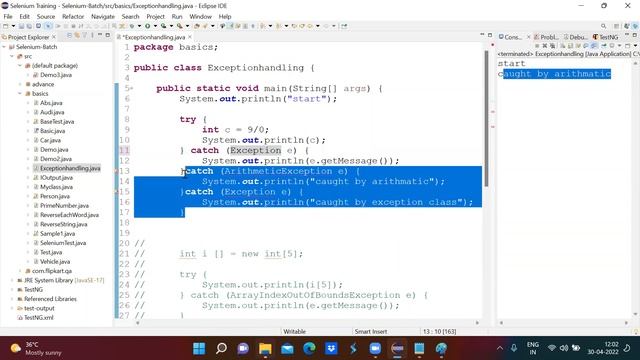The width and height of the screenshot is (640, 360).
Task: Open the Open Console dropdown arrow
Action: pos(636,45)
